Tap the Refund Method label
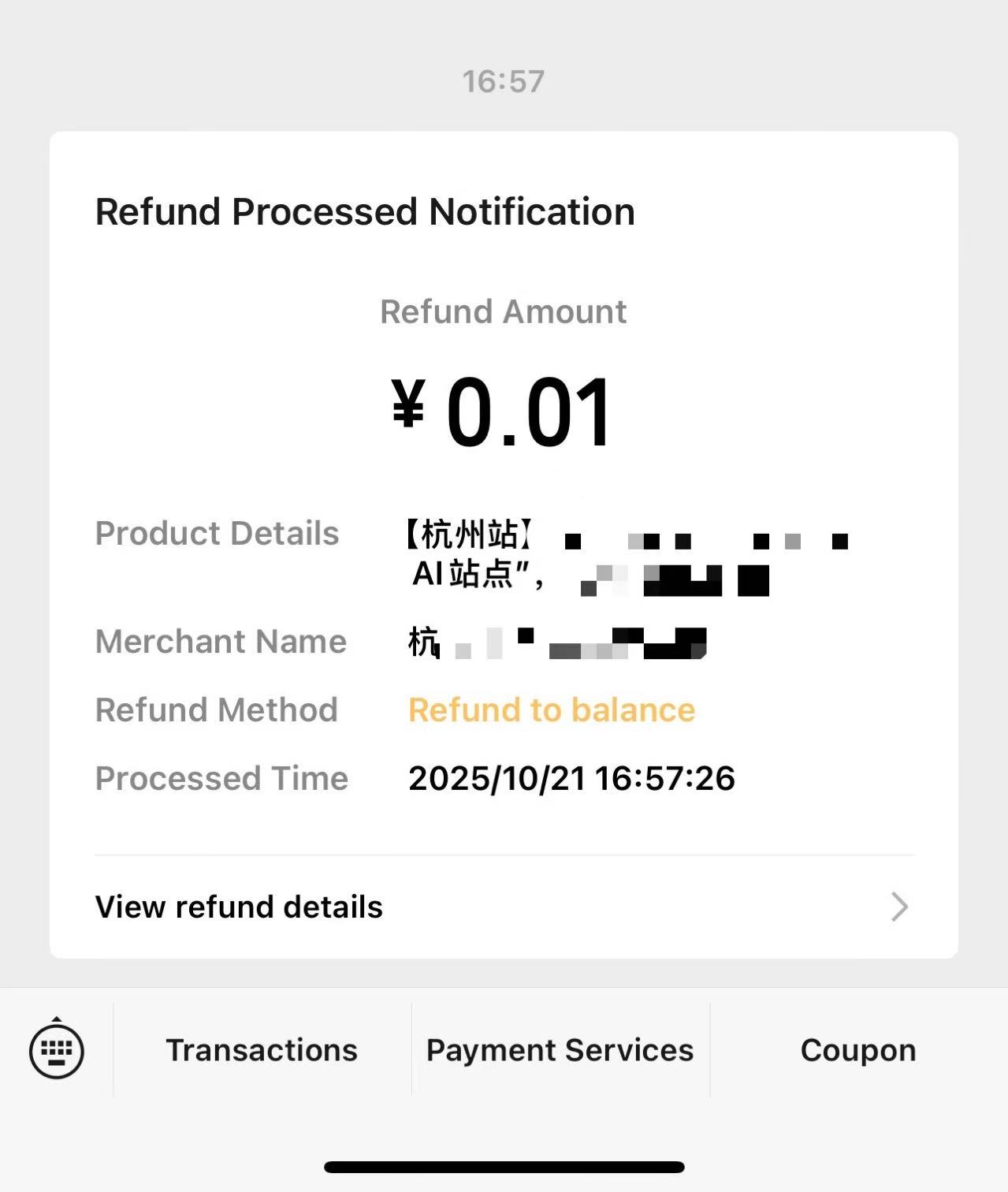The height and width of the screenshot is (1192, 1008). 217,710
